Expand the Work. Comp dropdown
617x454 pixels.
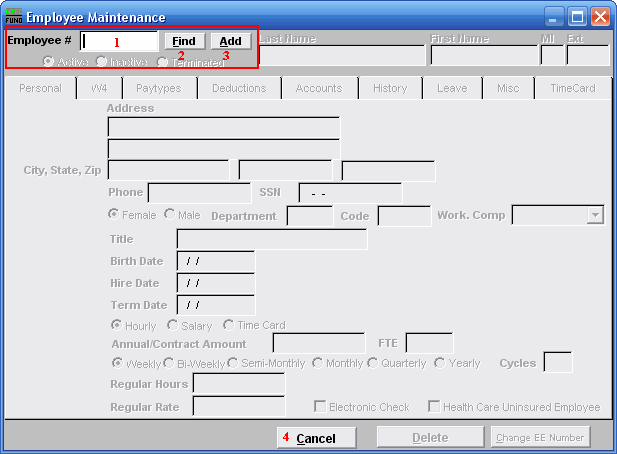coord(595,215)
